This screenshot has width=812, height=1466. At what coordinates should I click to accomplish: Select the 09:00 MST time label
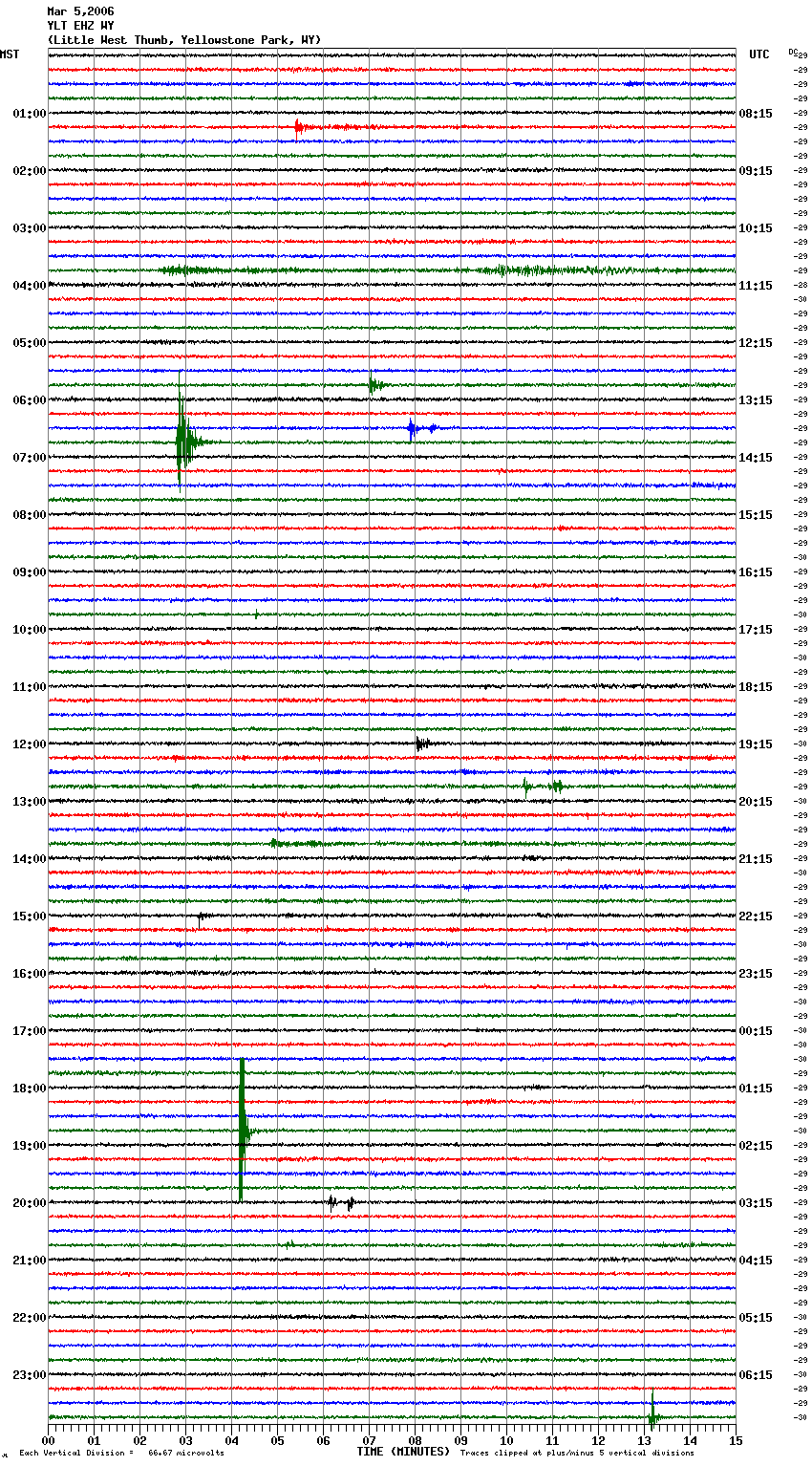click(30, 572)
